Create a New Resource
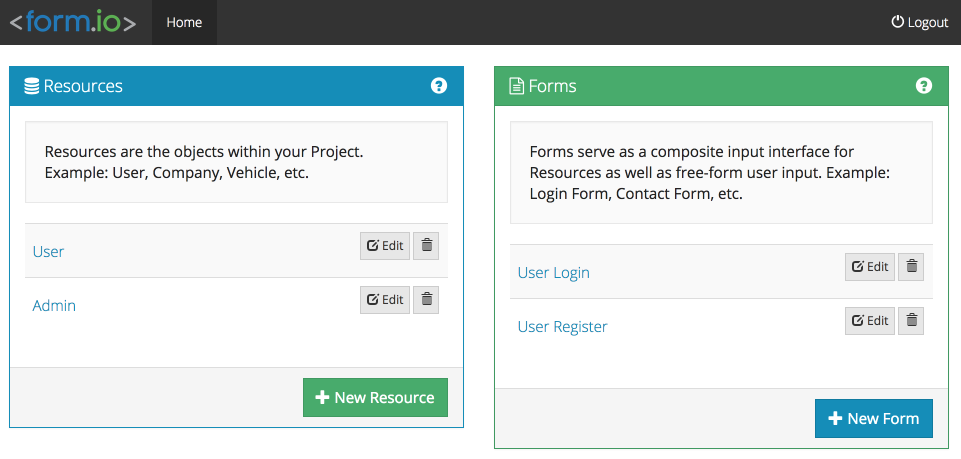The width and height of the screenshot is (961, 459). 375,398
